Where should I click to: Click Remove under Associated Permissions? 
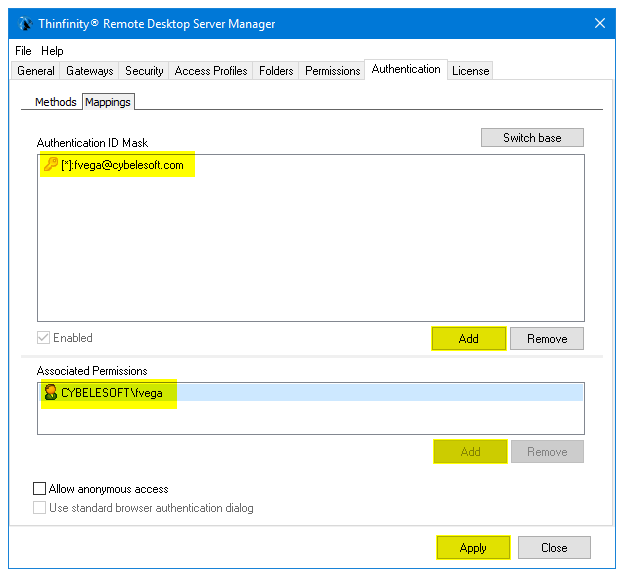(547, 452)
